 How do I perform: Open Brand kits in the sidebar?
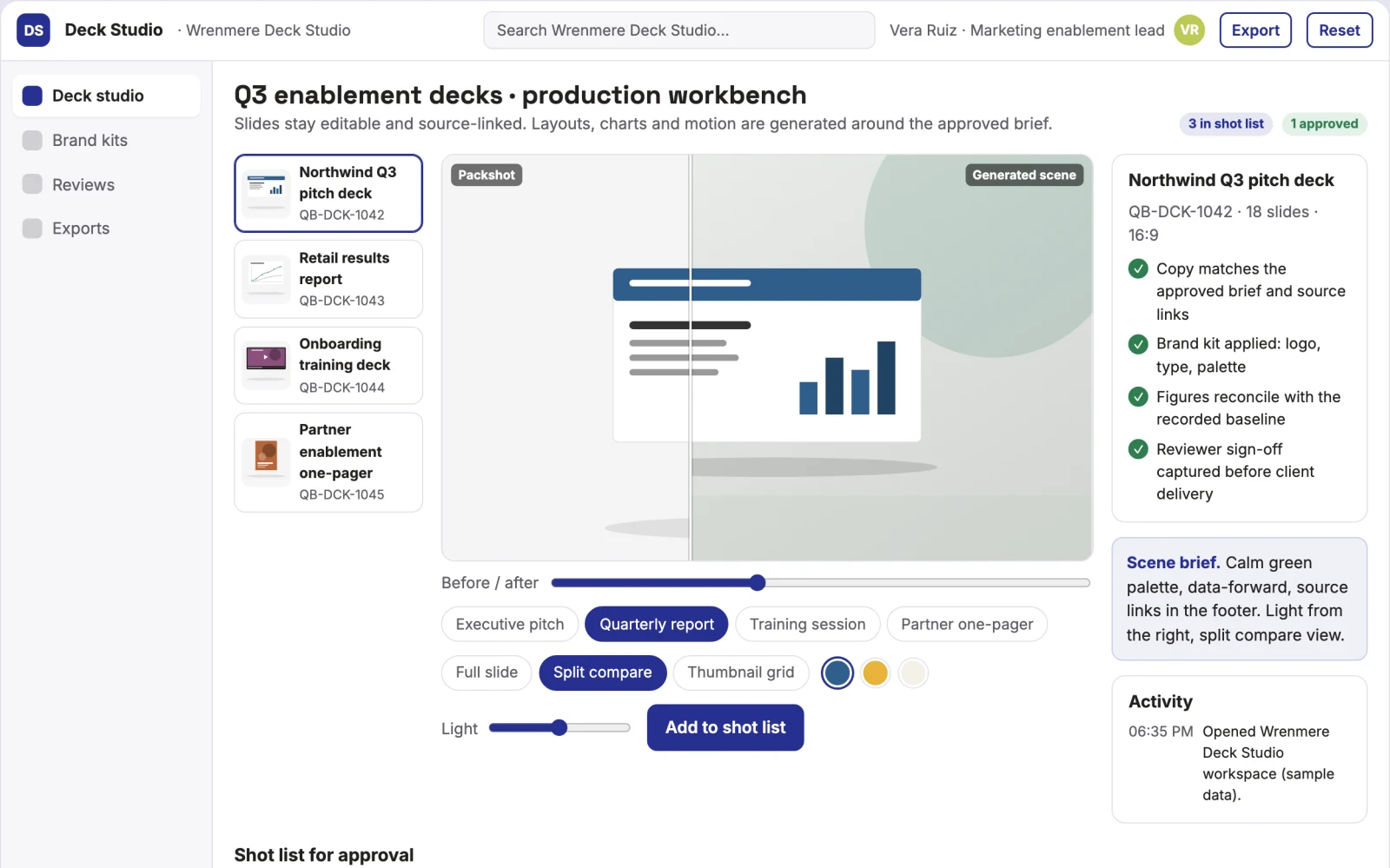pos(106,140)
